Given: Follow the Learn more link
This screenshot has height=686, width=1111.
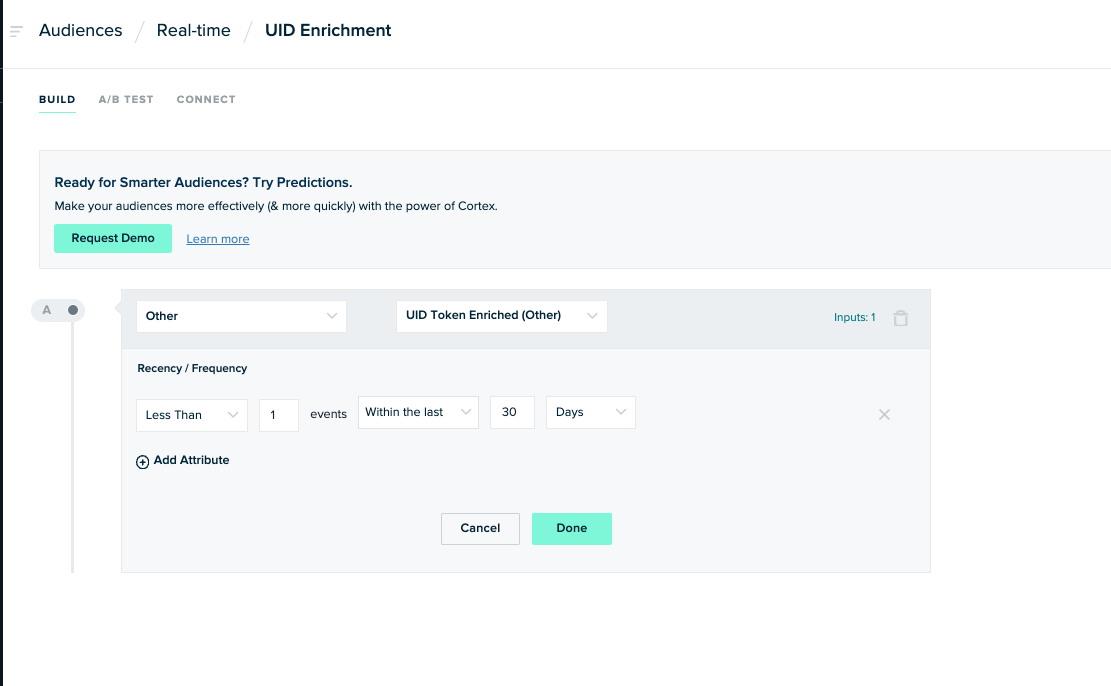Looking at the screenshot, I should (218, 240).
